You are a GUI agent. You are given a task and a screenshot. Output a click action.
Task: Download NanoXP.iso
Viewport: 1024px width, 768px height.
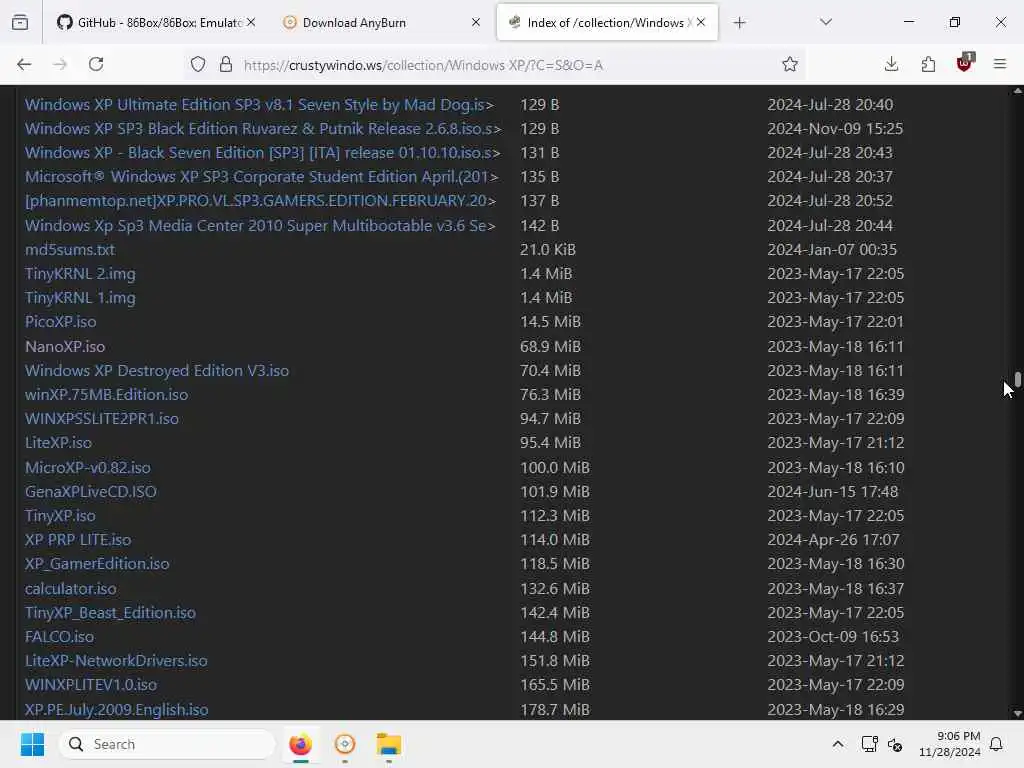(x=65, y=347)
